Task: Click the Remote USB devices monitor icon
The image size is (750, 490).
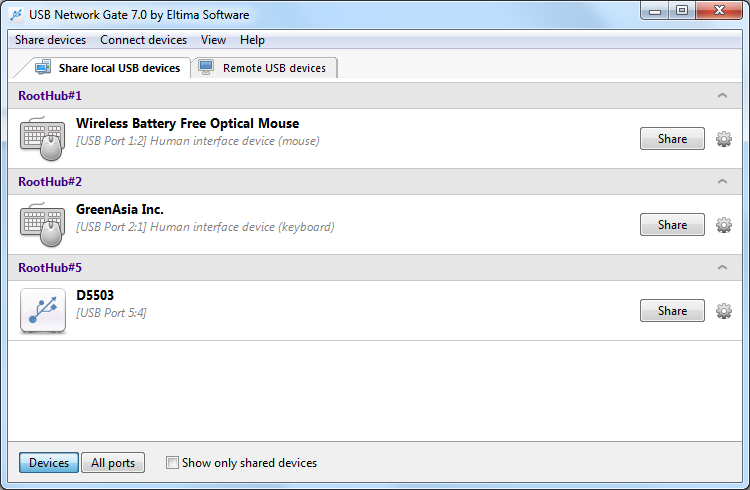Action: click(x=206, y=67)
